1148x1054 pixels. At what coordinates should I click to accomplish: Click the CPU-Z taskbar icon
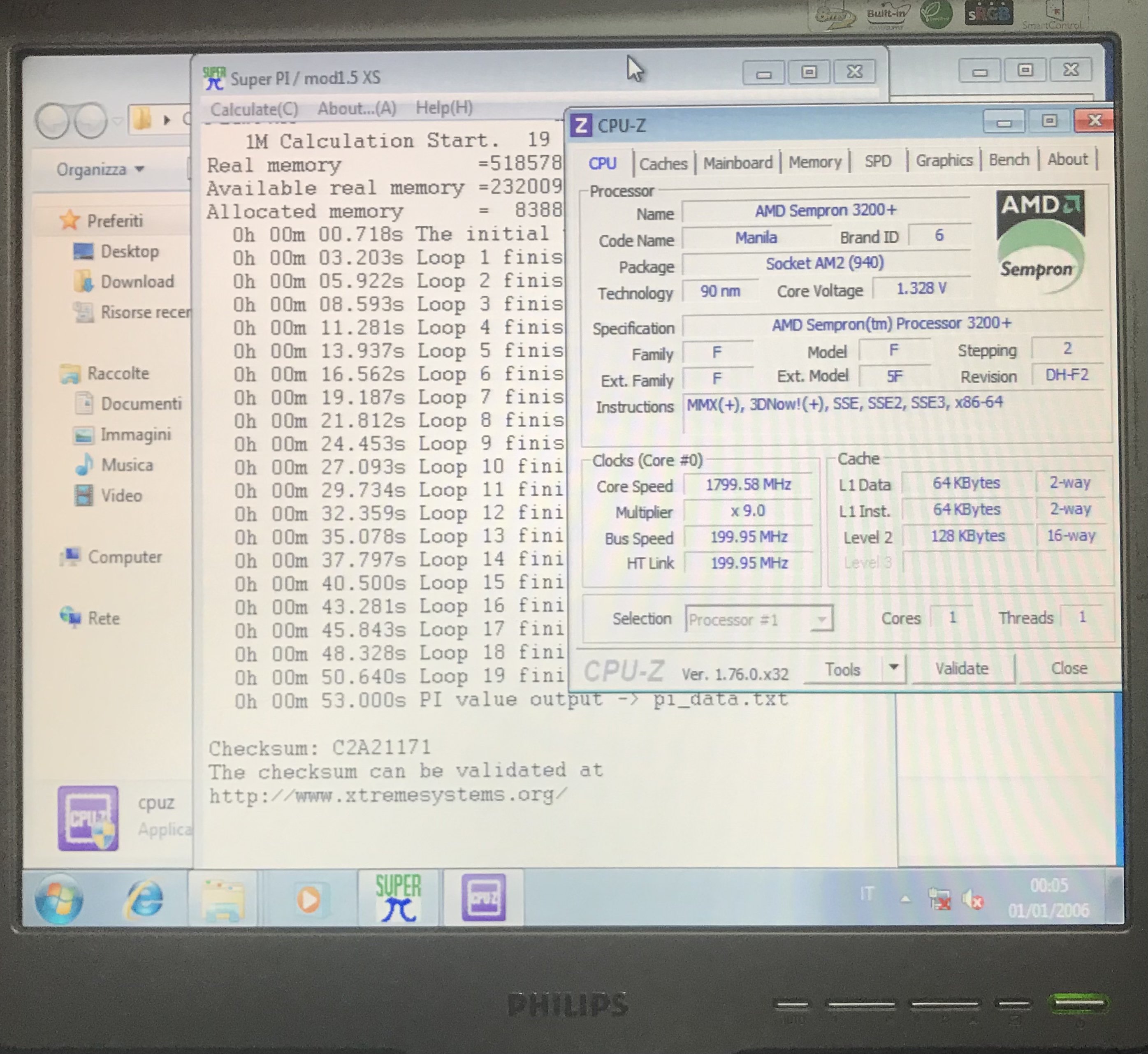coord(483,898)
